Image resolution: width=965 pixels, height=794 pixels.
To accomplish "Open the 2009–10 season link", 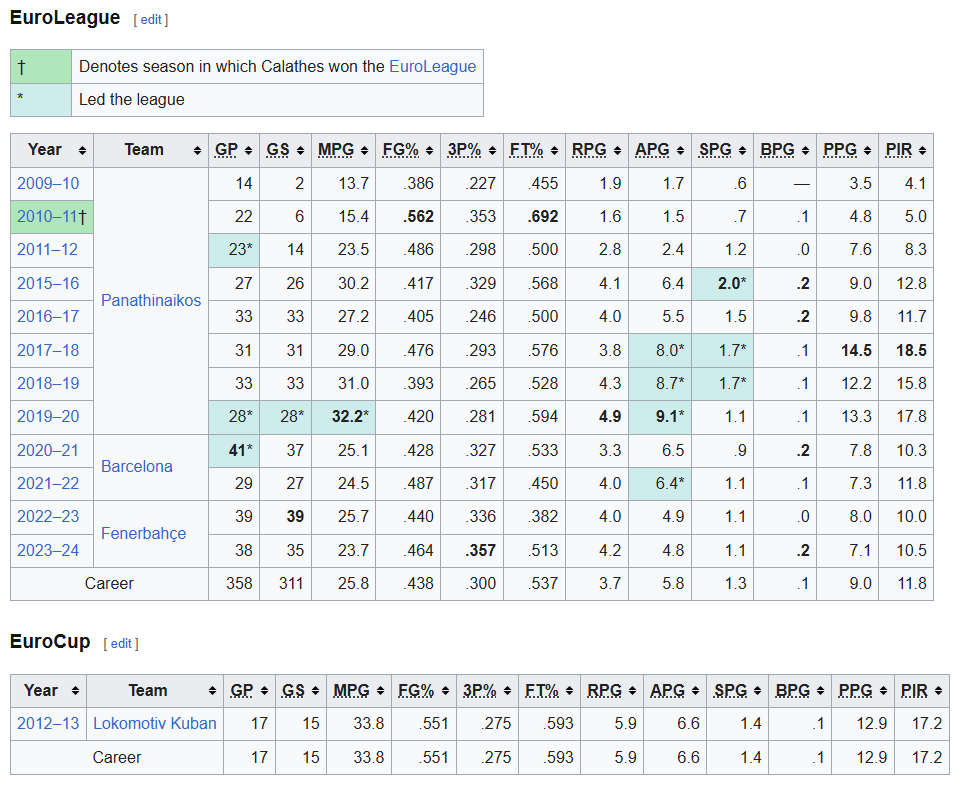I will pyautogui.click(x=48, y=183).
